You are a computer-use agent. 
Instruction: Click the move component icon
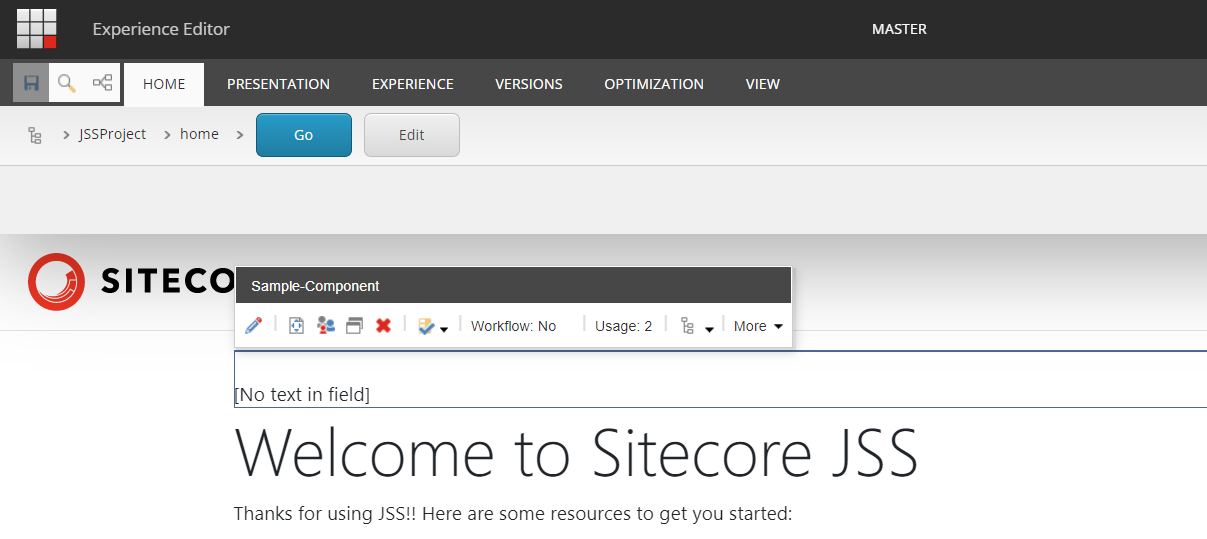296,326
